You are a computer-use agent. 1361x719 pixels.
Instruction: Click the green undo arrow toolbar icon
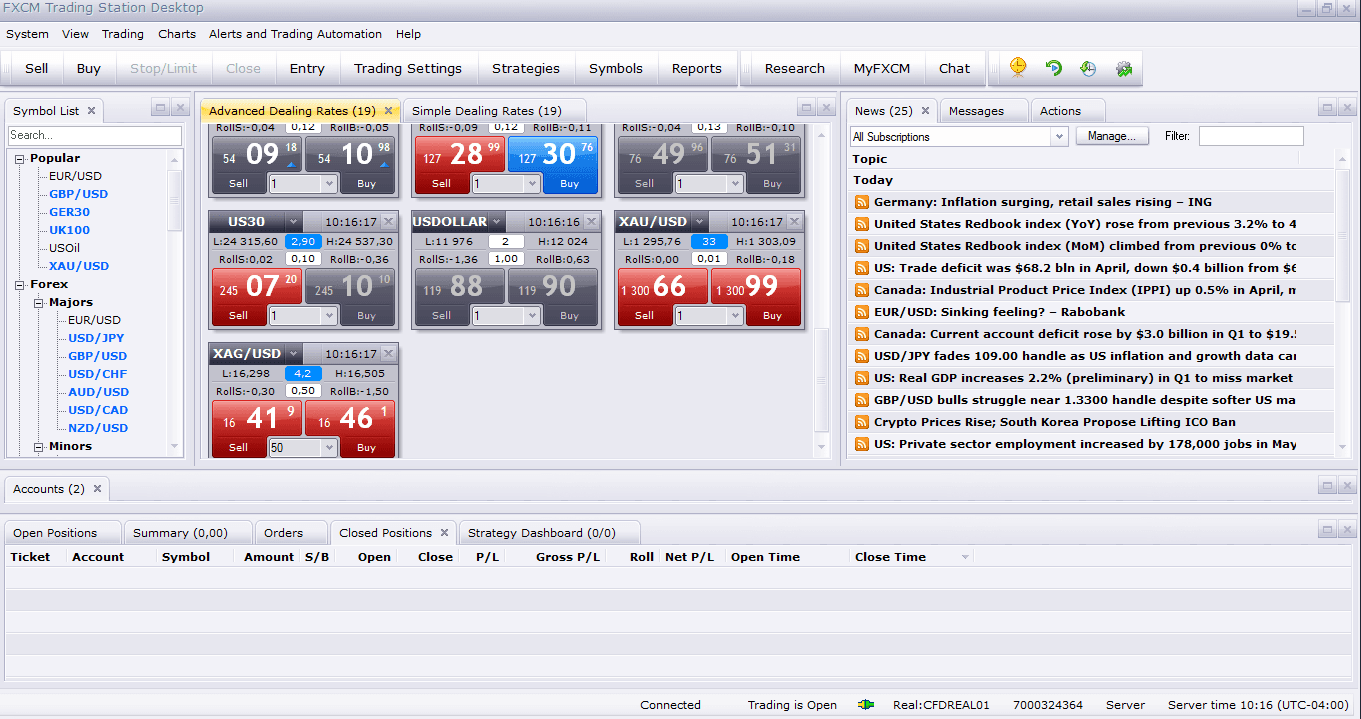tap(1053, 67)
